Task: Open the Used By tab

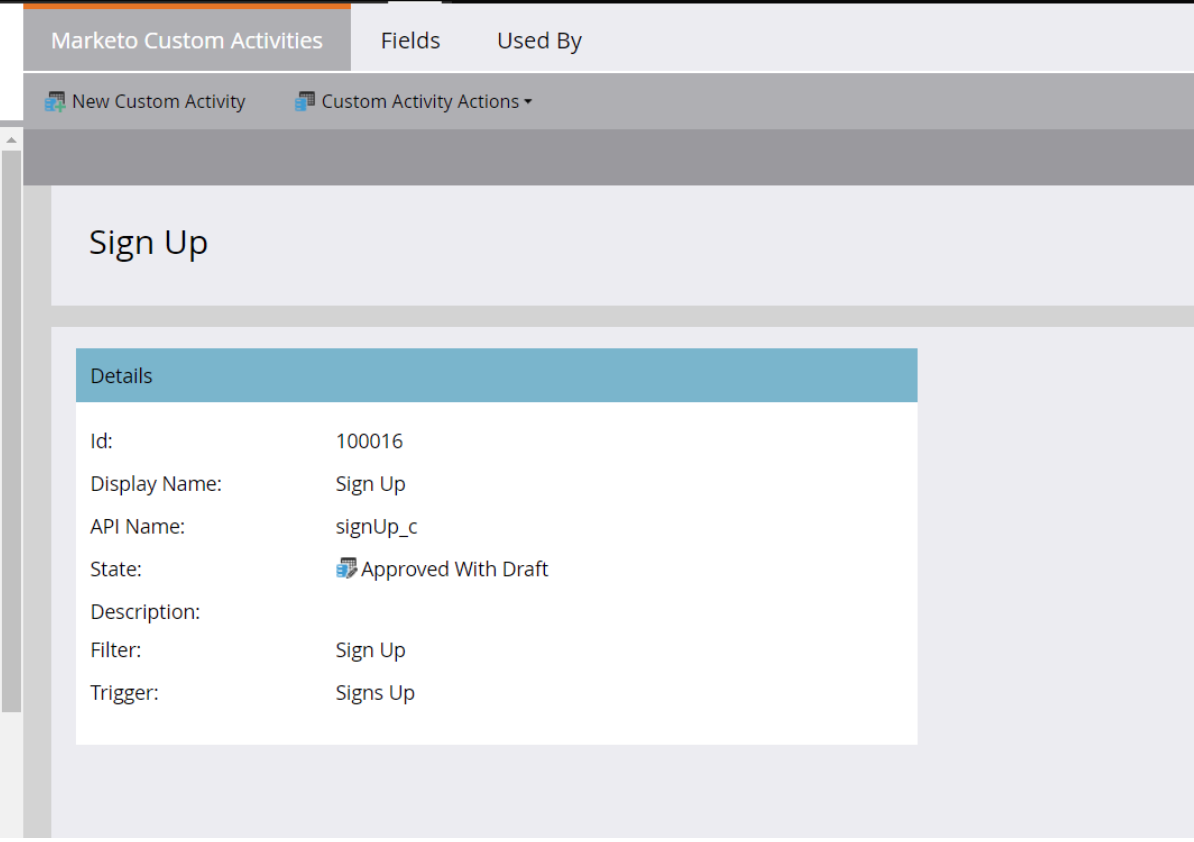Action: [x=538, y=40]
